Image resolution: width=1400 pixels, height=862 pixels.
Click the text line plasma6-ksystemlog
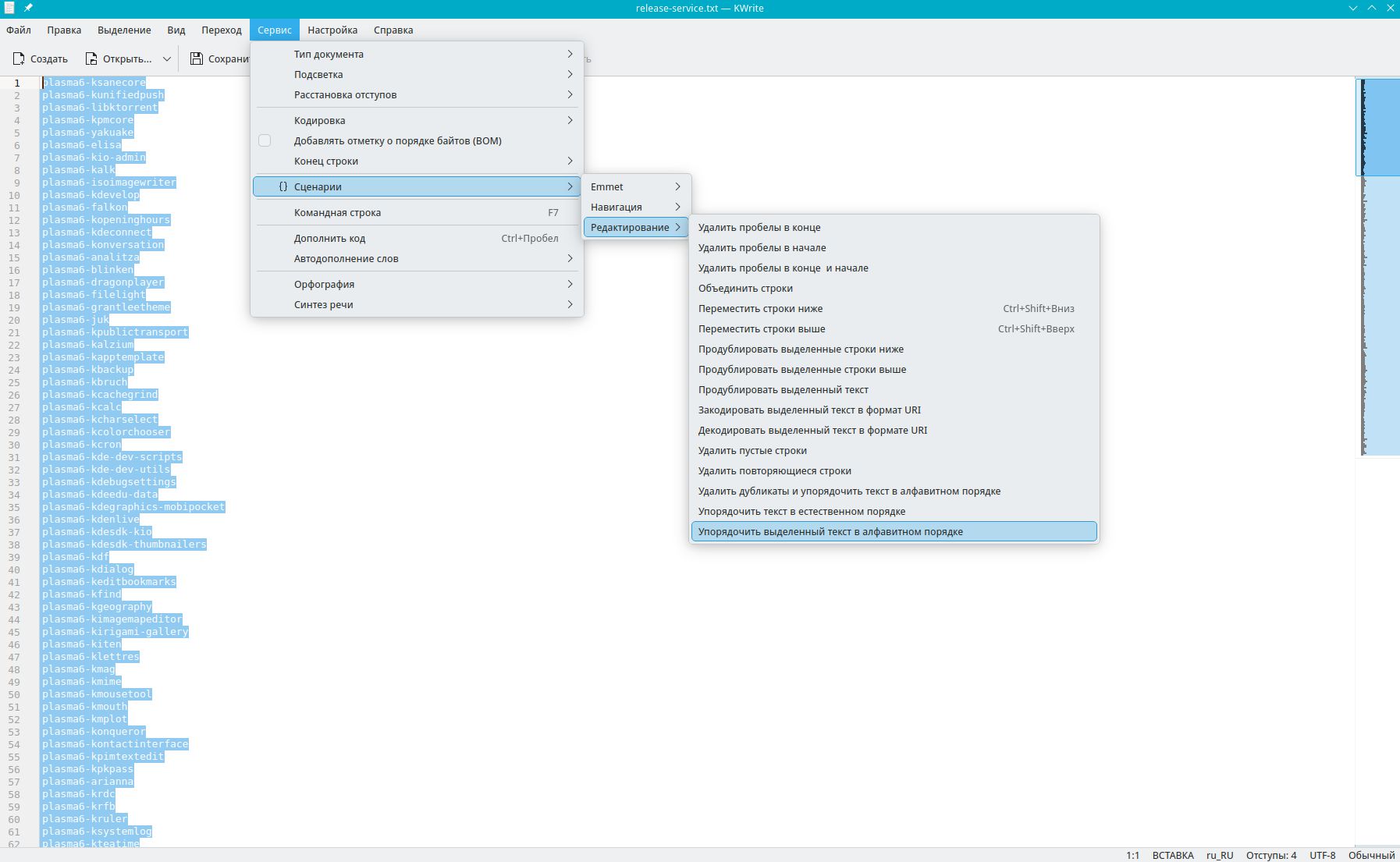click(97, 832)
